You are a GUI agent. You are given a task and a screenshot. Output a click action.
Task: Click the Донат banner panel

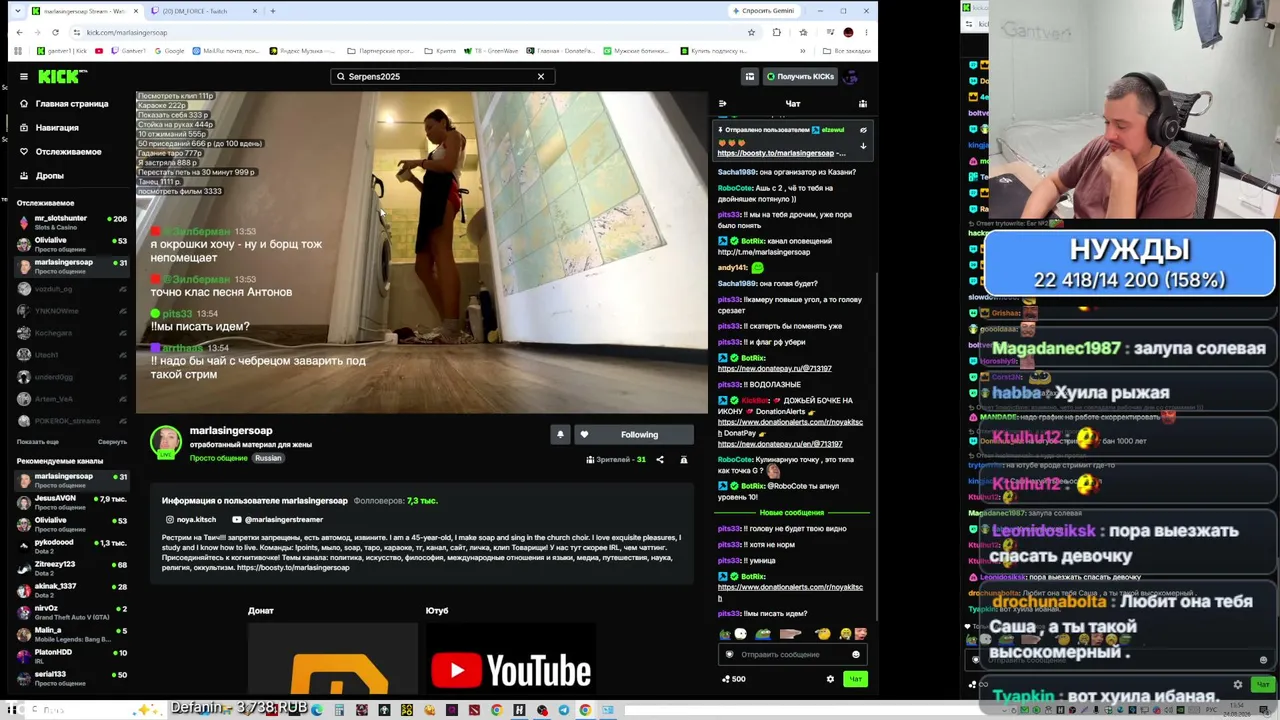[333, 658]
